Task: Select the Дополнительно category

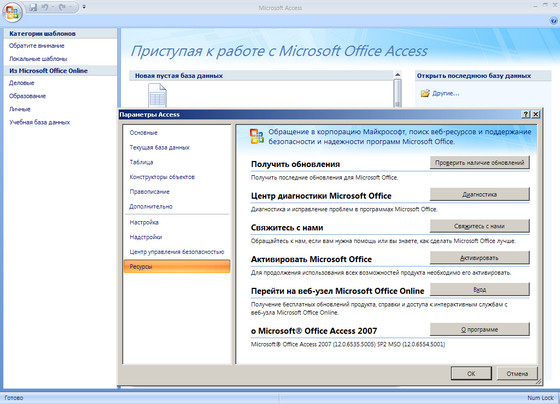Action: [x=177, y=206]
